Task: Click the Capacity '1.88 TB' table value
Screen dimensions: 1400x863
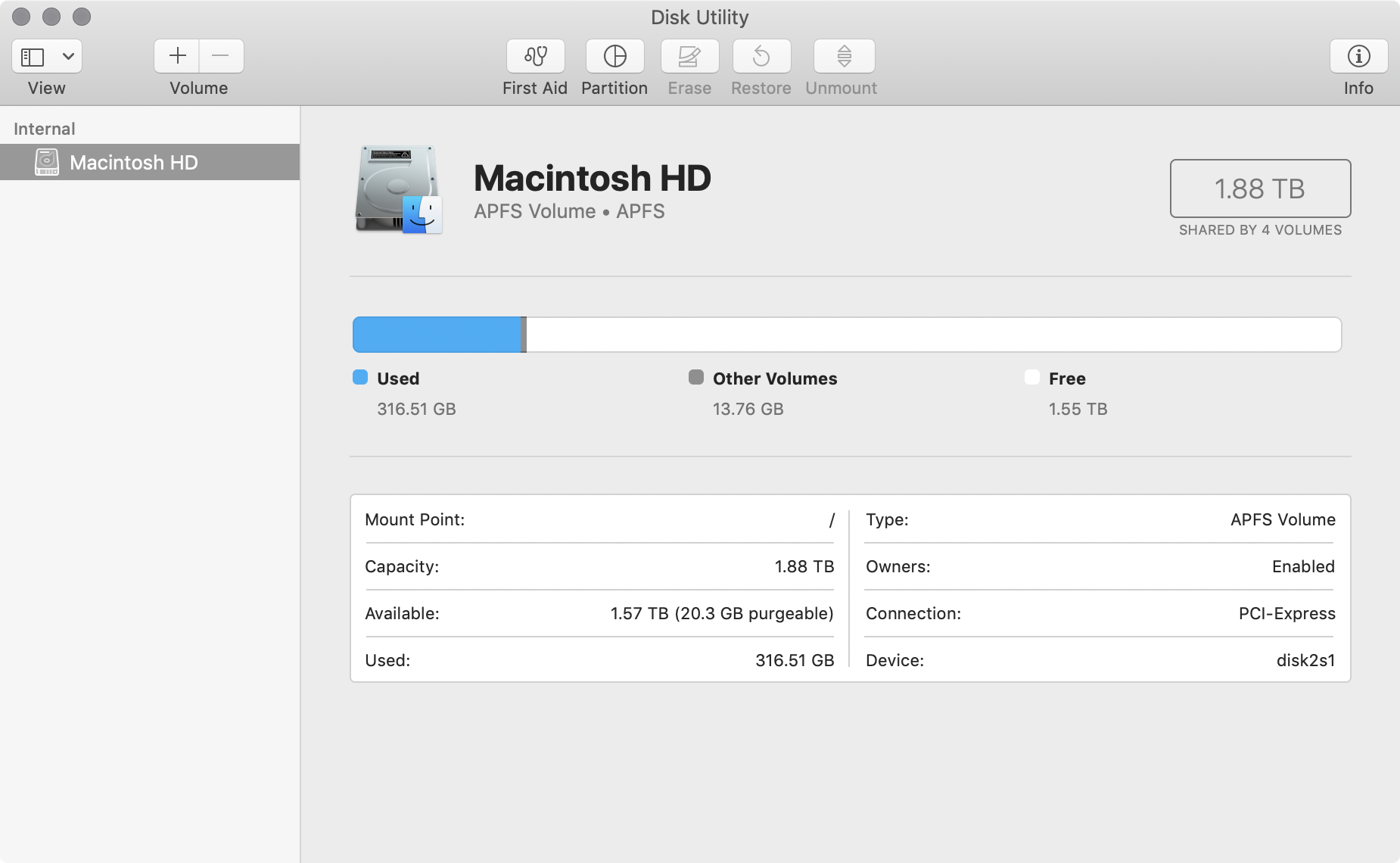Action: point(804,566)
